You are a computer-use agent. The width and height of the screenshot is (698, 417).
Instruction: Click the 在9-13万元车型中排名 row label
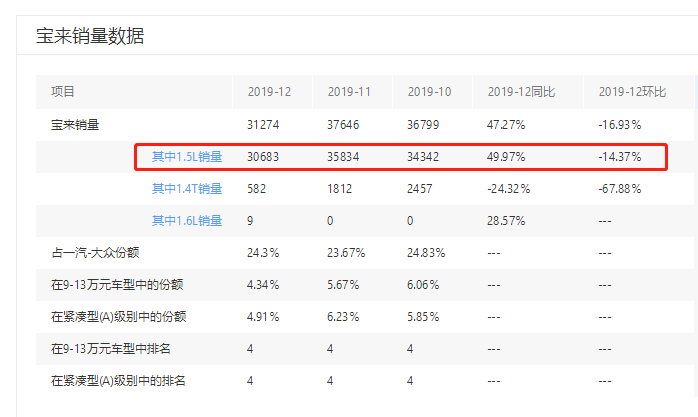111,349
